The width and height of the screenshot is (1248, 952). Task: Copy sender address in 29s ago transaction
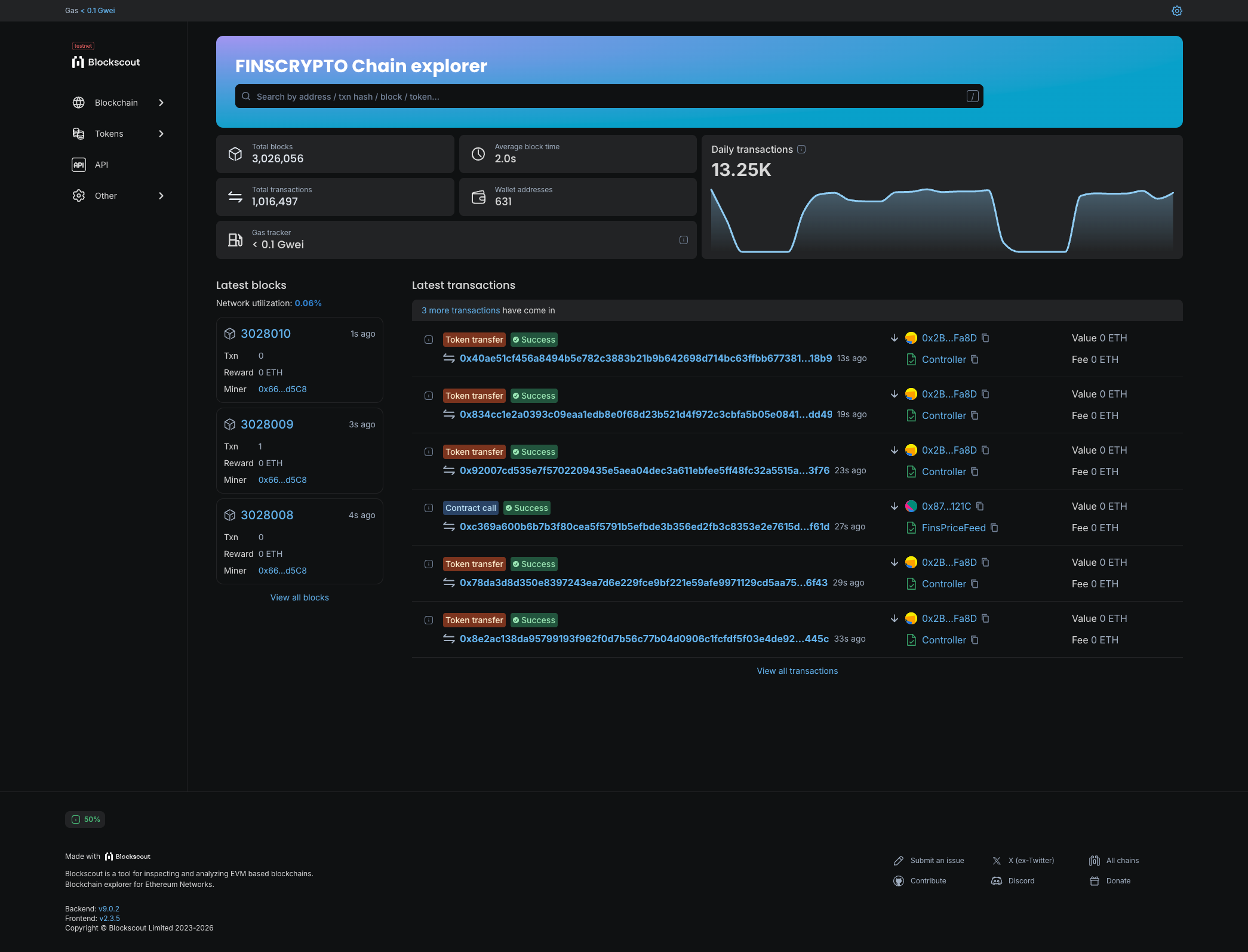coord(985,562)
